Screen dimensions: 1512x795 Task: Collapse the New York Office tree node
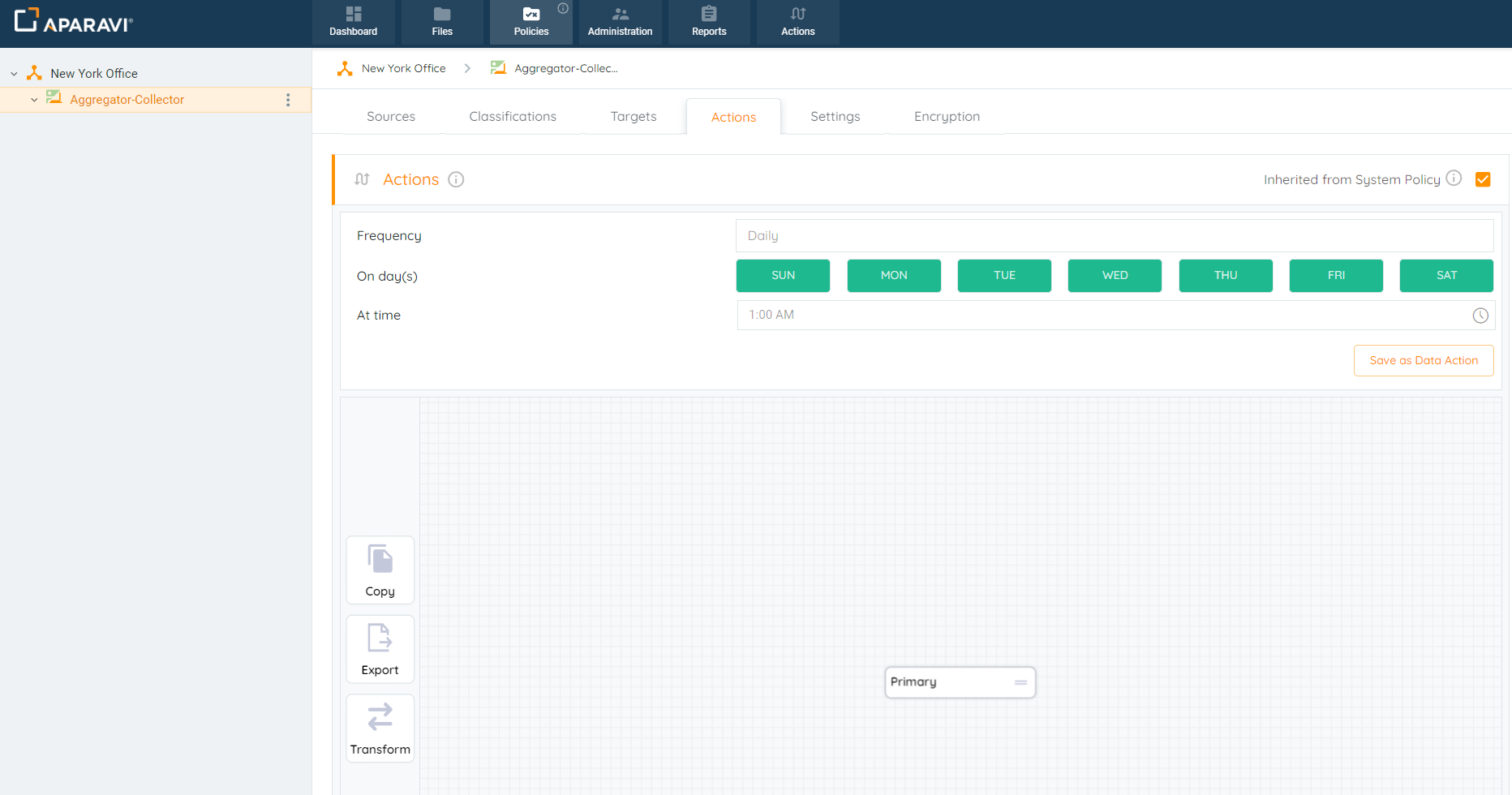pyautogui.click(x=14, y=74)
